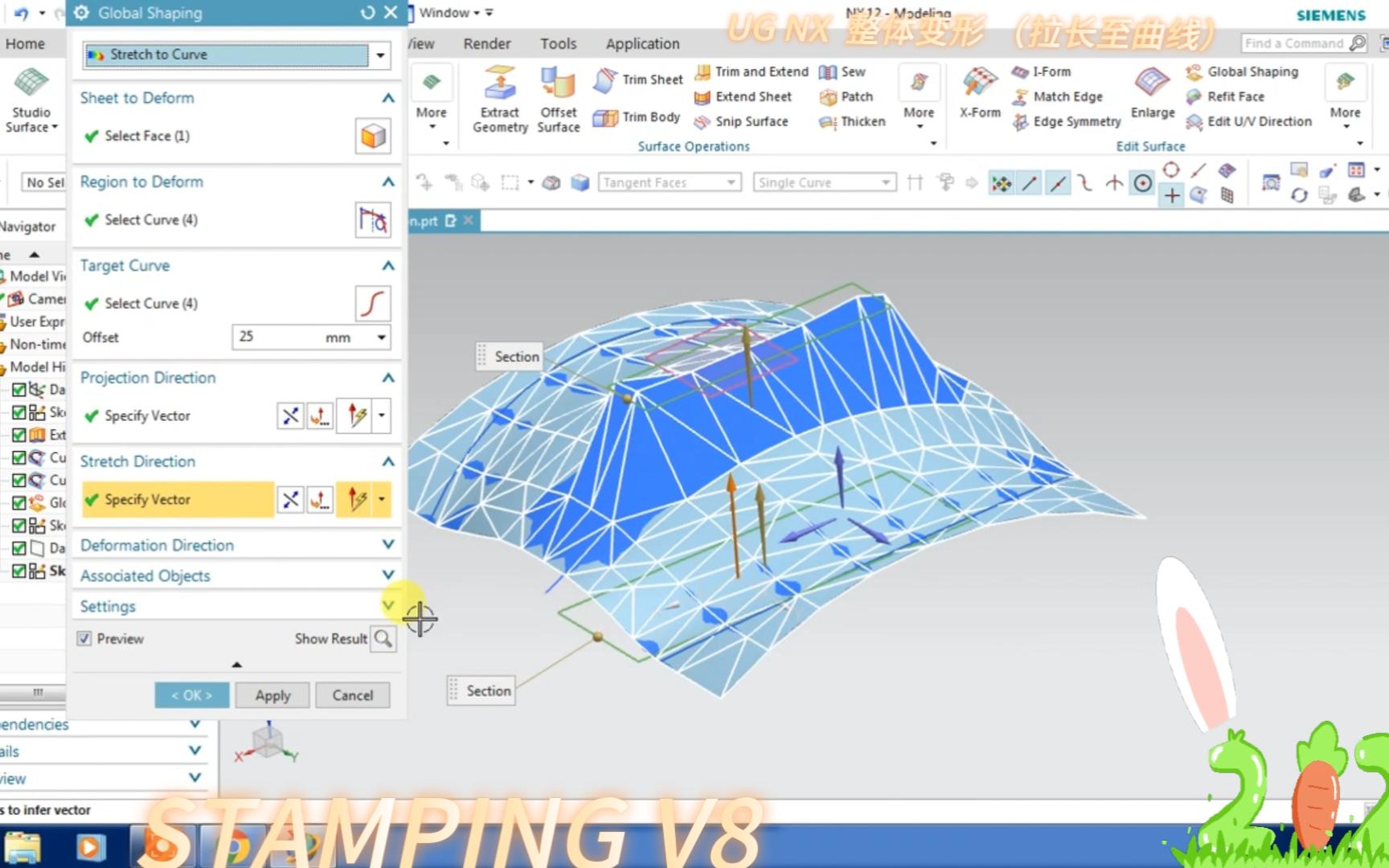Expand the Deformation Direction section
Screen dimensions: 1389x868
tap(388, 544)
